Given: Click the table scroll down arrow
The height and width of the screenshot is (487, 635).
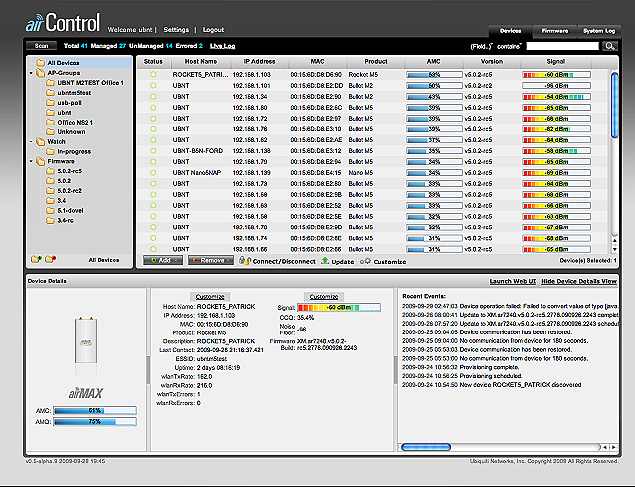Looking at the screenshot, I should click(614, 249).
